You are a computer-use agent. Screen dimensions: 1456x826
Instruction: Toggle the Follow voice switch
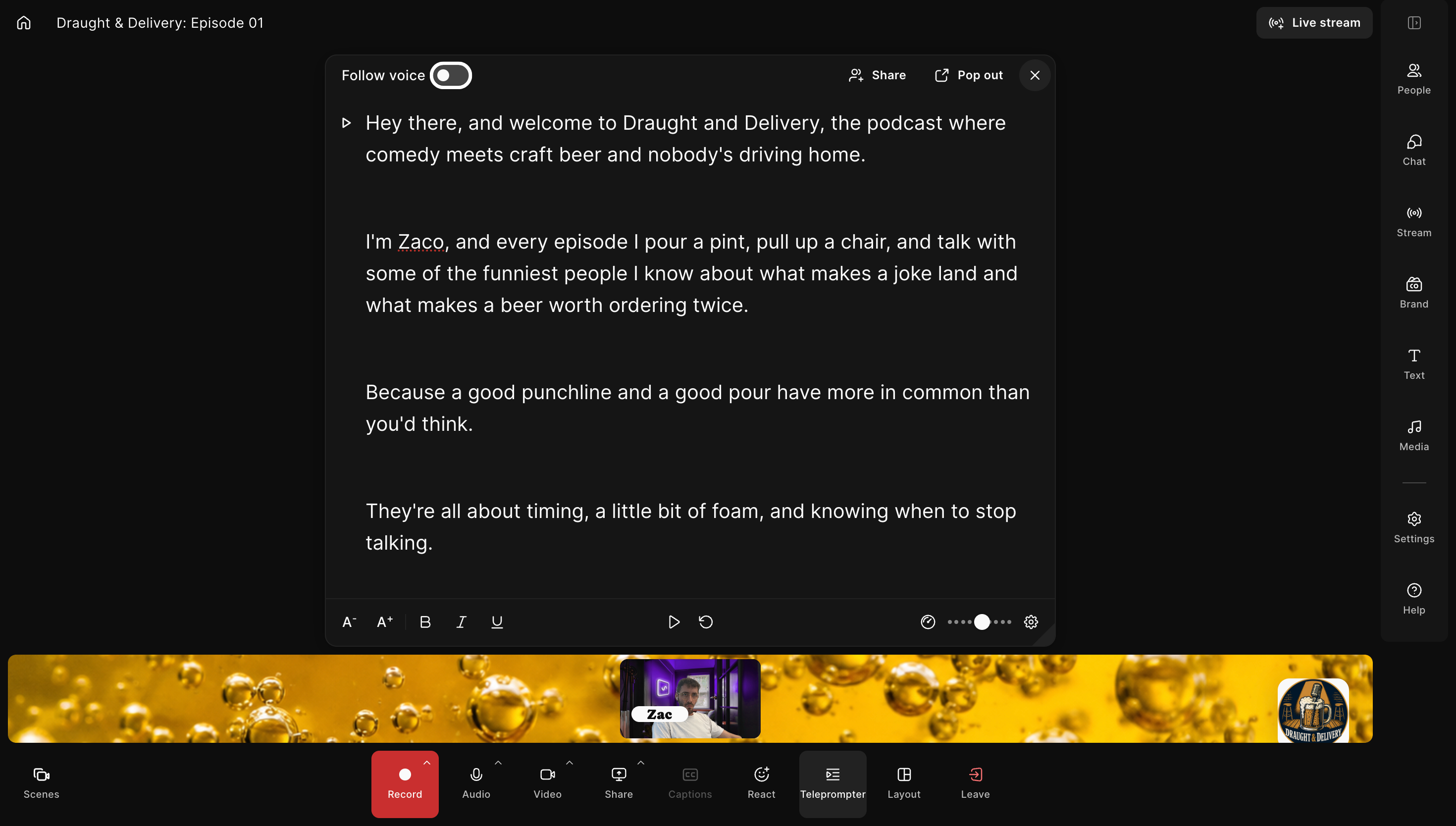(x=451, y=75)
